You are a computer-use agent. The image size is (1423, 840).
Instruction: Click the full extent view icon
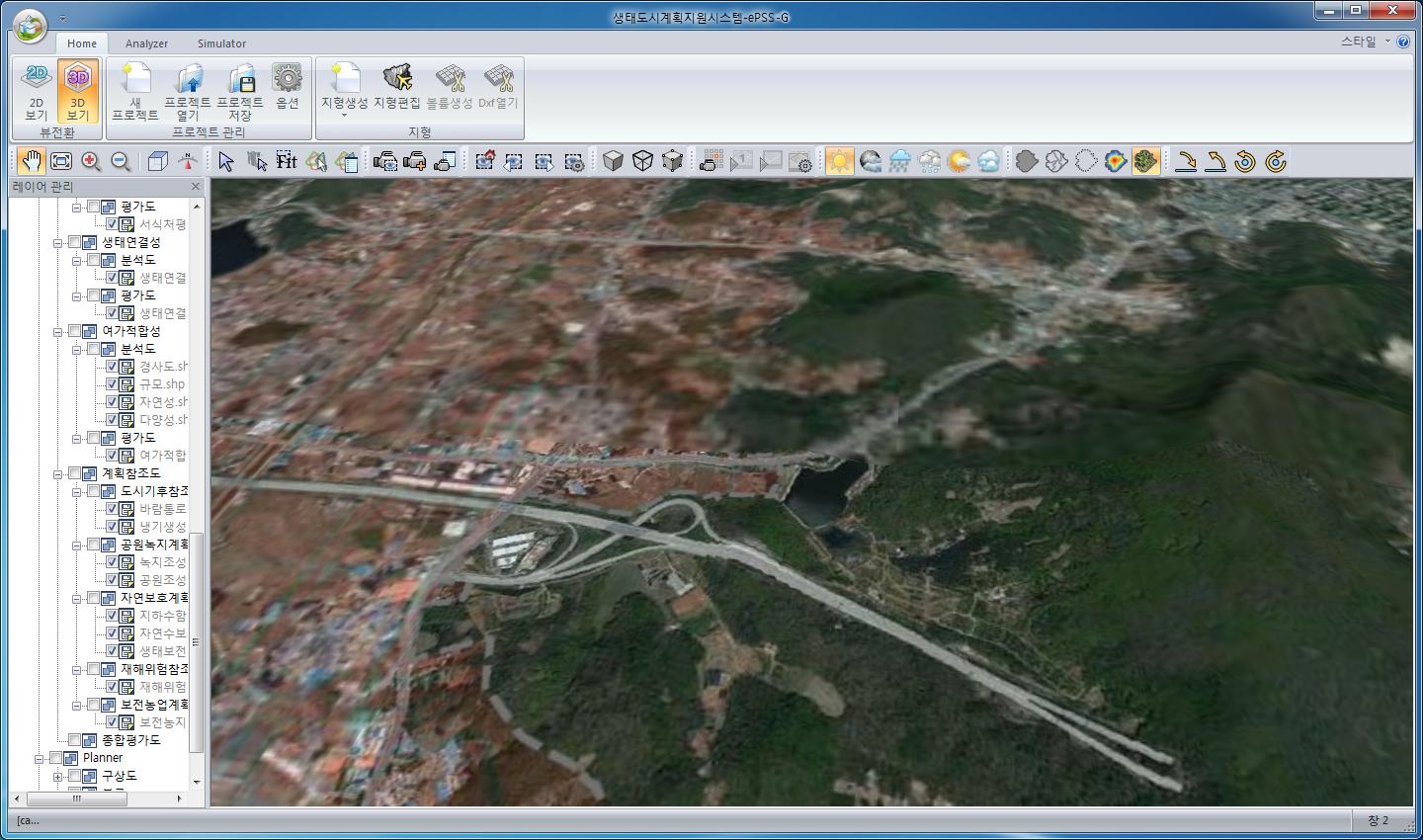pyautogui.click(x=61, y=161)
